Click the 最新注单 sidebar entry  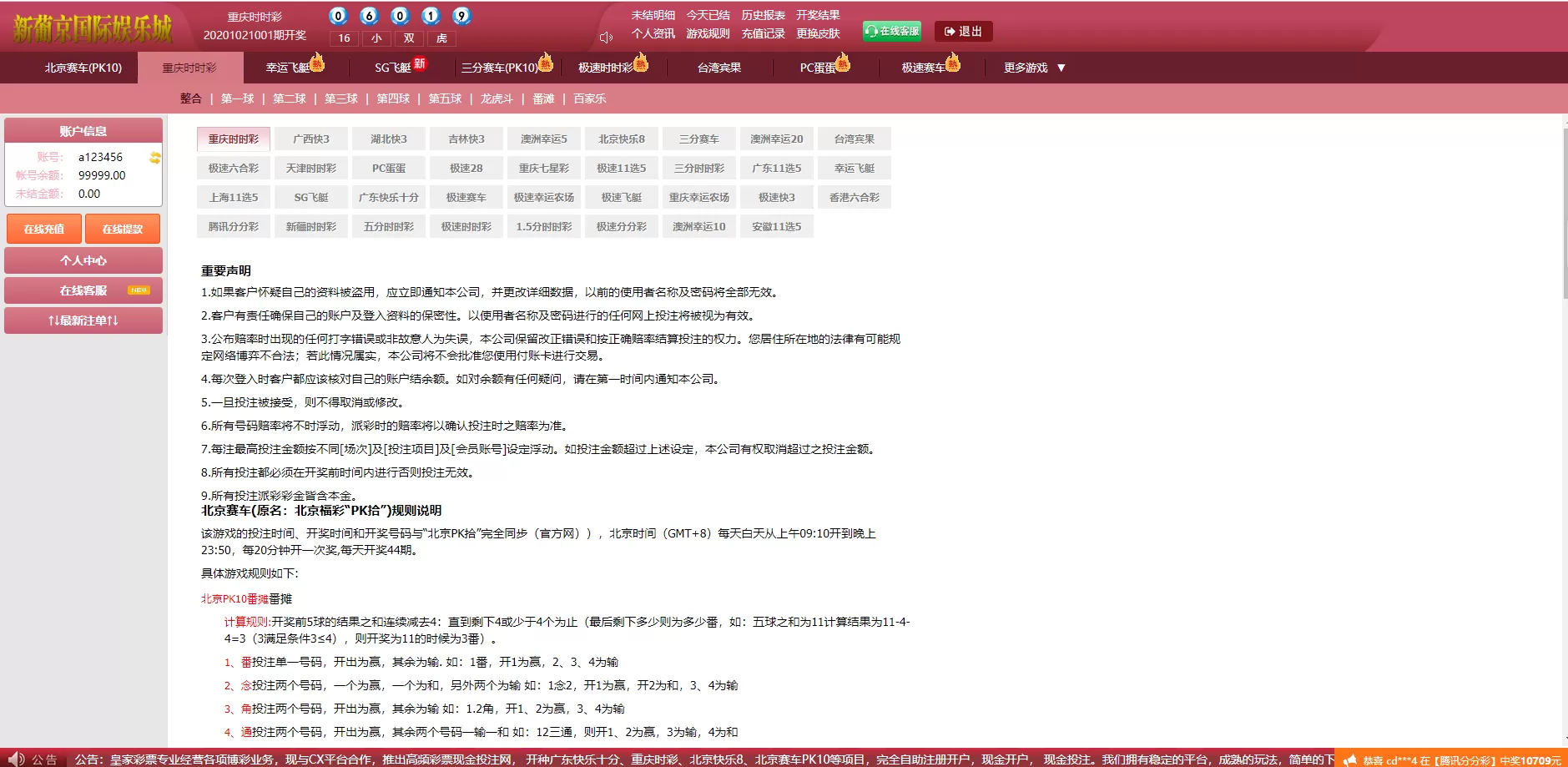(83, 320)
